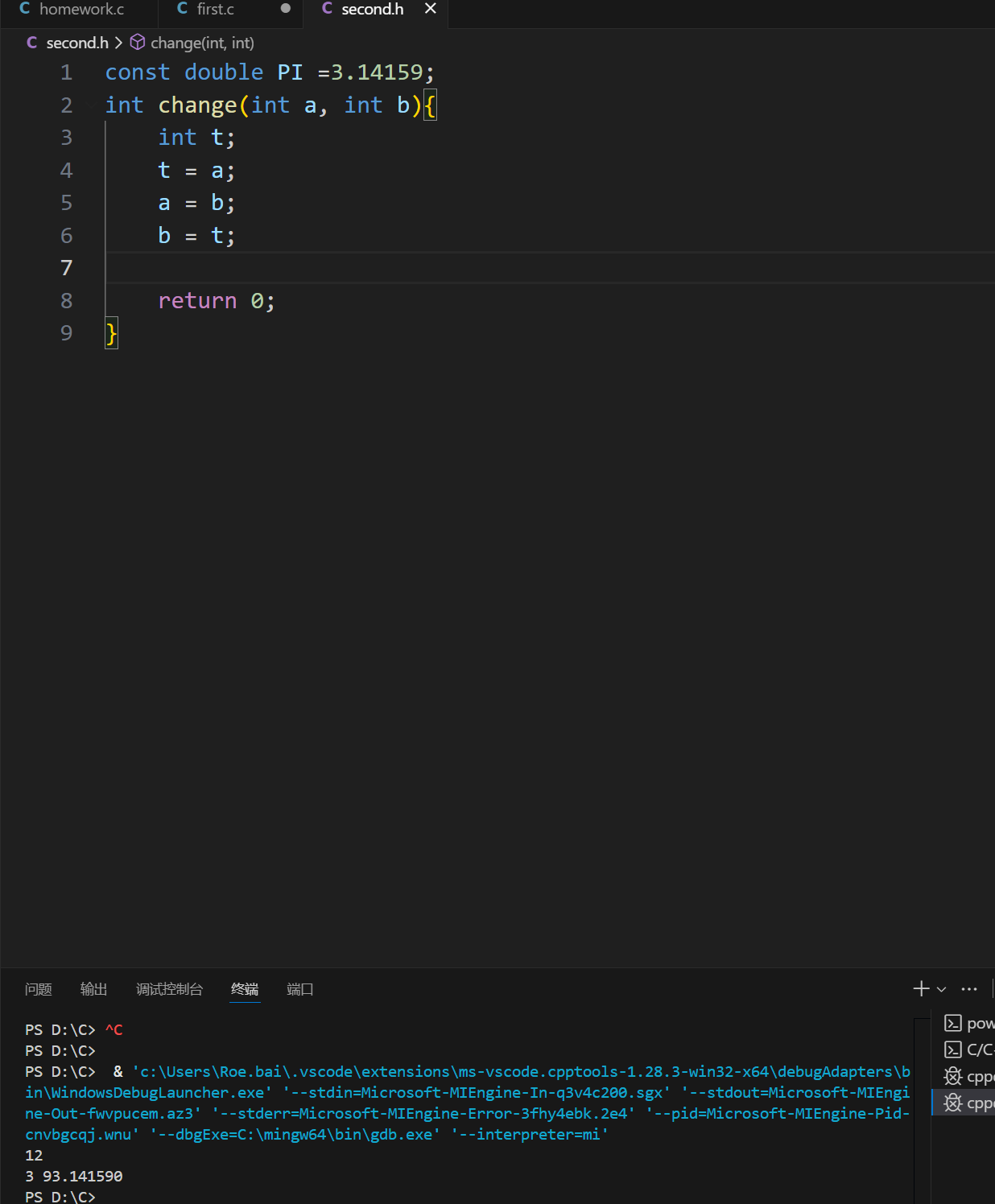Click the C icon in the breadcrumb
995x1204 pixels.
pyautogui.click(x=32, y=43)
